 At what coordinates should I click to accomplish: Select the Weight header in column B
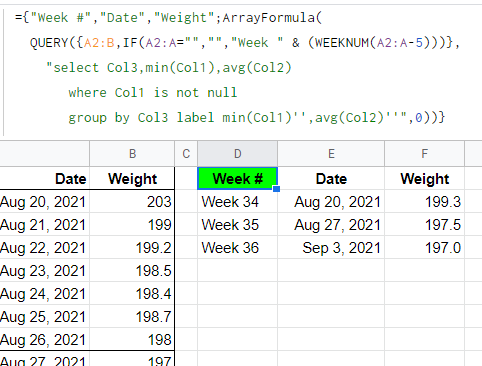click(x=132, y=178)
